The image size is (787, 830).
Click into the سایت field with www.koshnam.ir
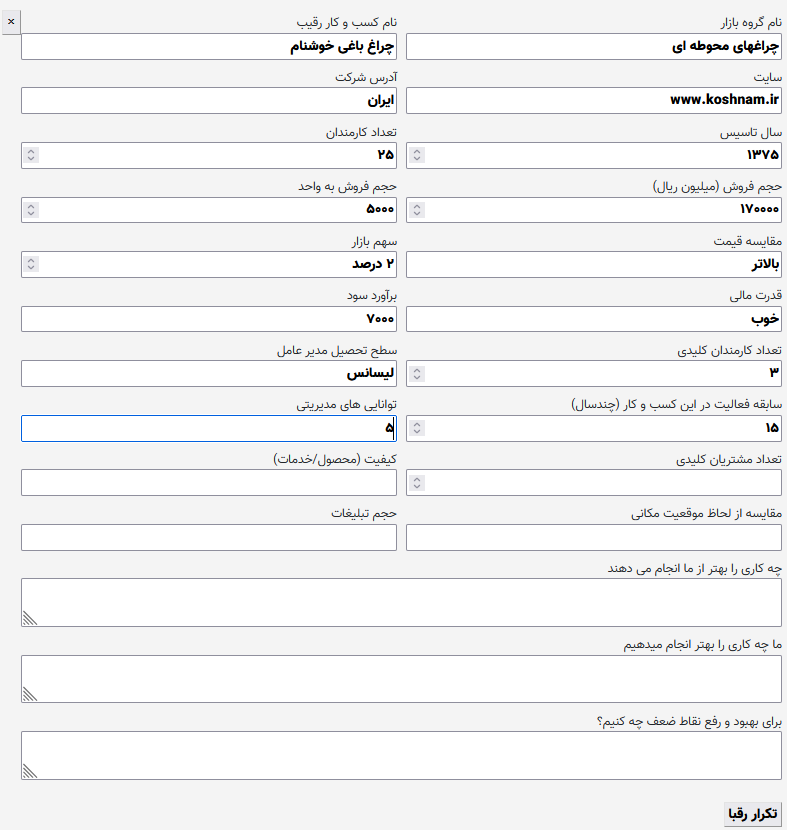click(594, 101)
